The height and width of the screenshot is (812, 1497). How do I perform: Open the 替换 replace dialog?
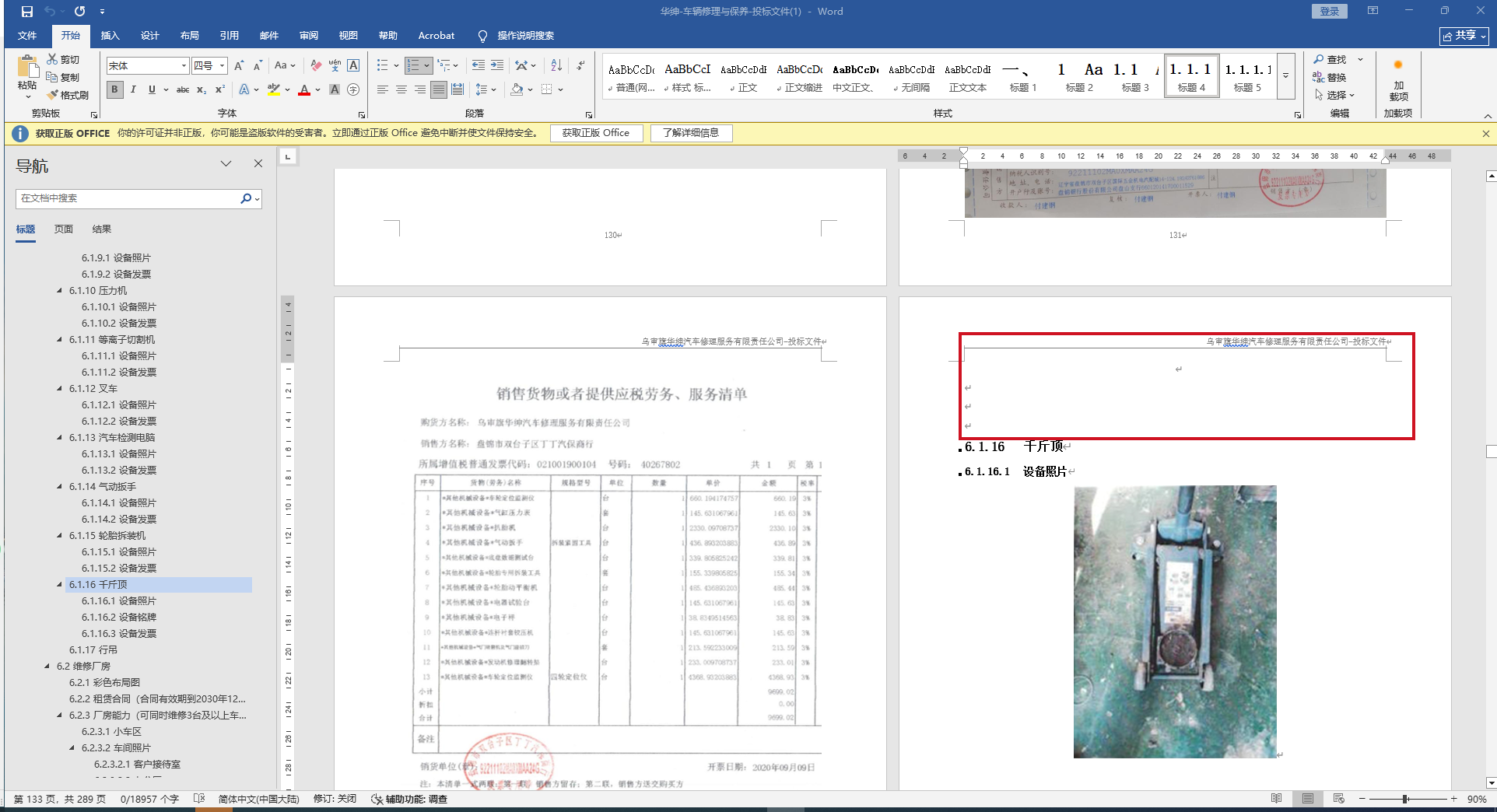click(1330, 77)
